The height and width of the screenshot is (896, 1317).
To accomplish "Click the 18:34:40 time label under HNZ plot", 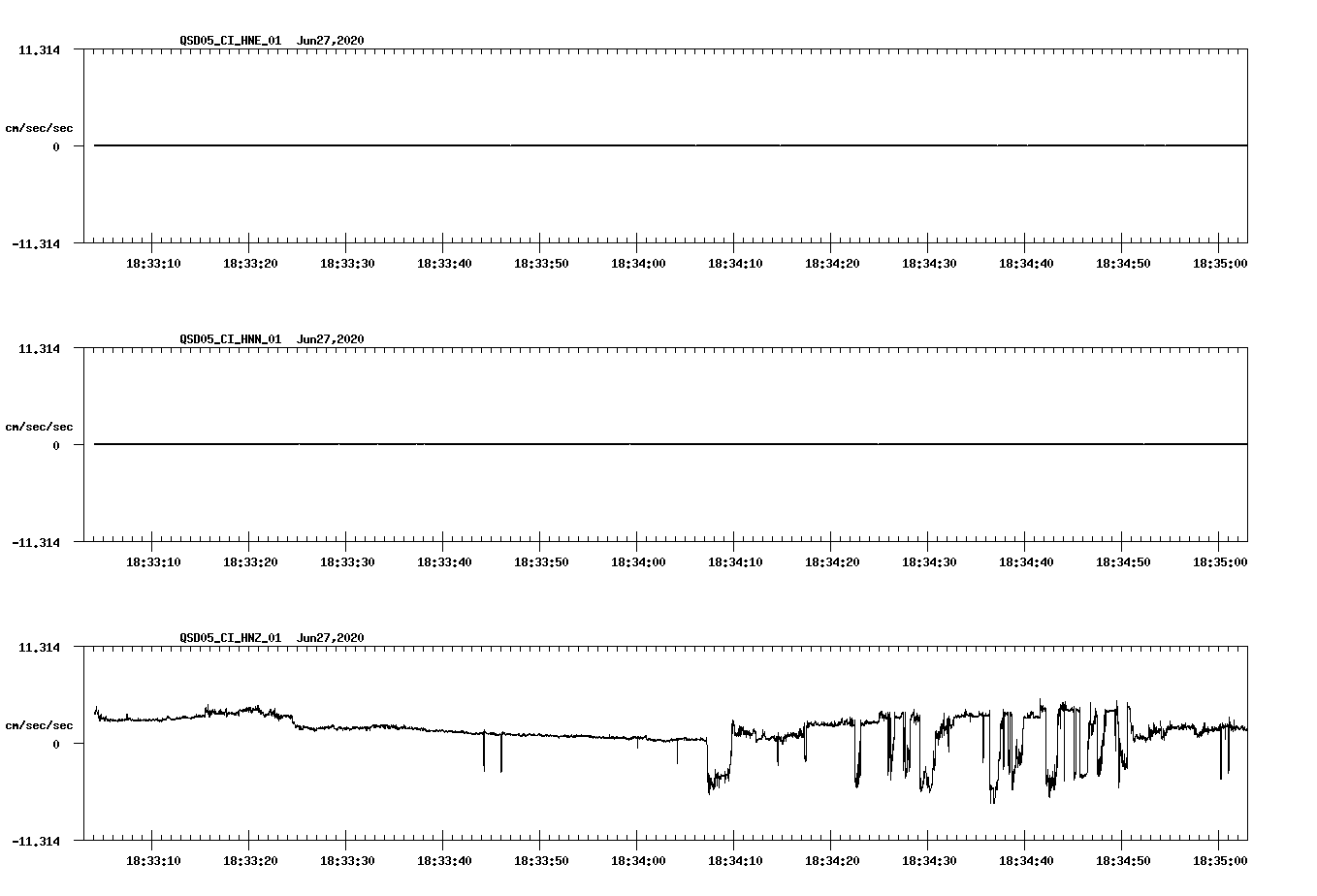I will pyautogui.click(x=1026, y=861).
